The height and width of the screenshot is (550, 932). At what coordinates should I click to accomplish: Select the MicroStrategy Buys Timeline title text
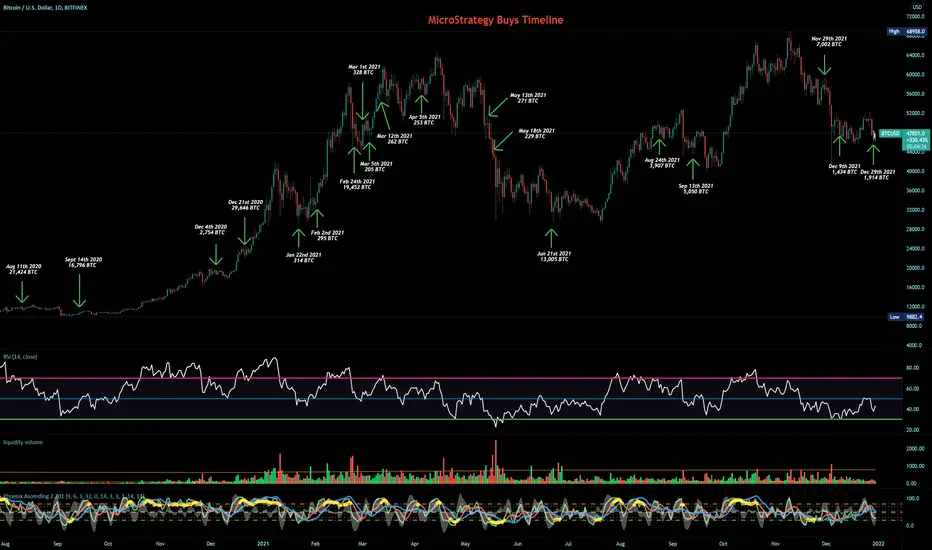click(x=495, y=20)
